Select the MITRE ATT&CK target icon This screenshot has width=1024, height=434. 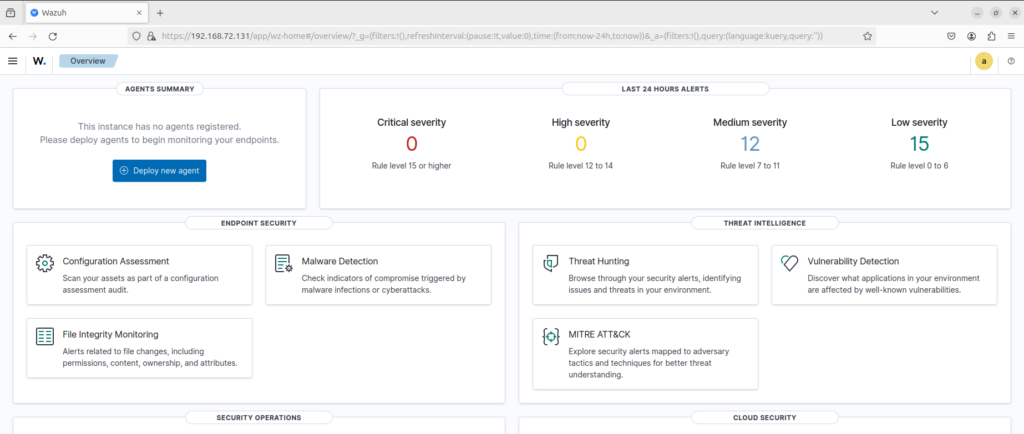(x=551, y=337)
